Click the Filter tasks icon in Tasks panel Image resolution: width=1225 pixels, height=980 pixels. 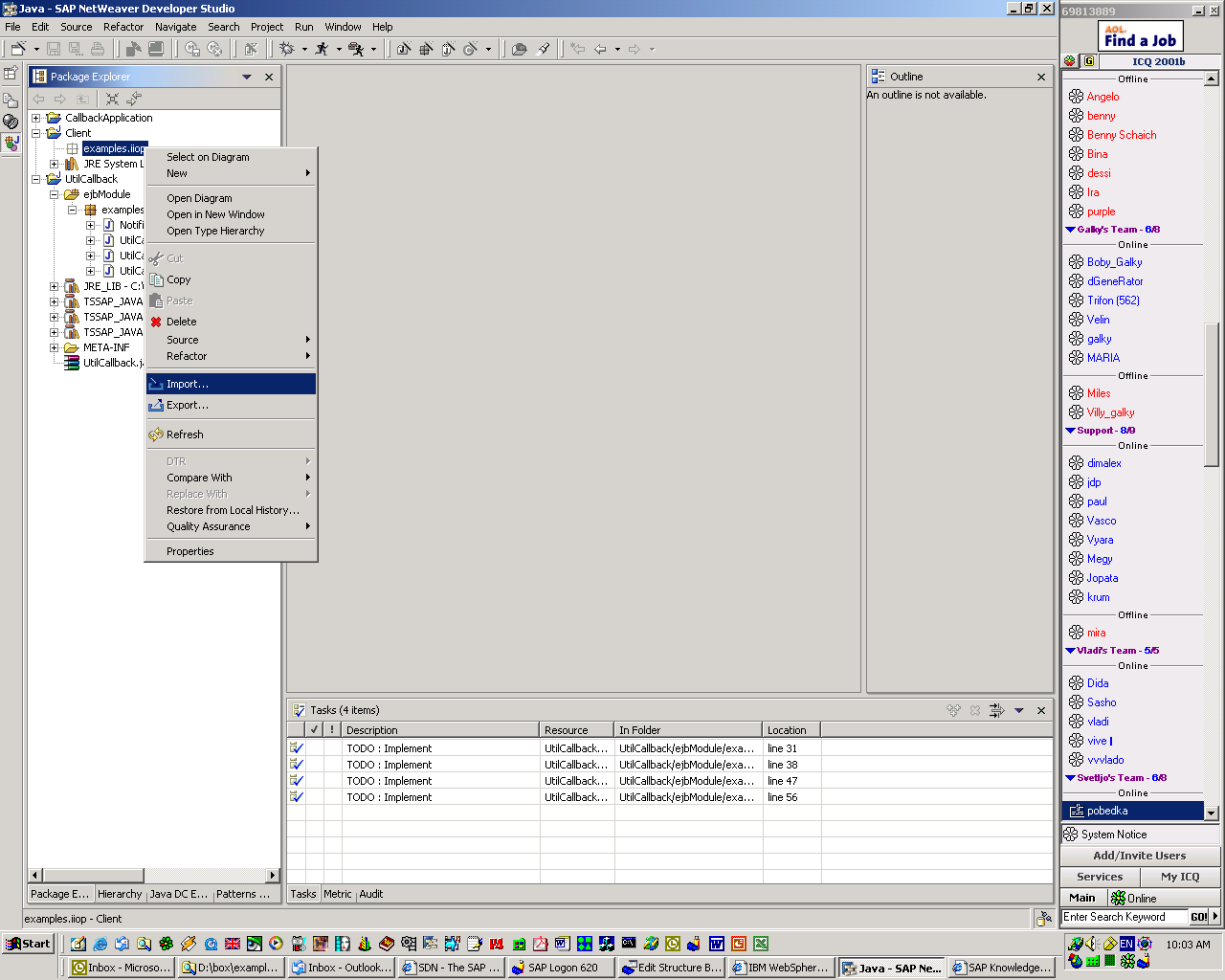(x=996, y=710)
